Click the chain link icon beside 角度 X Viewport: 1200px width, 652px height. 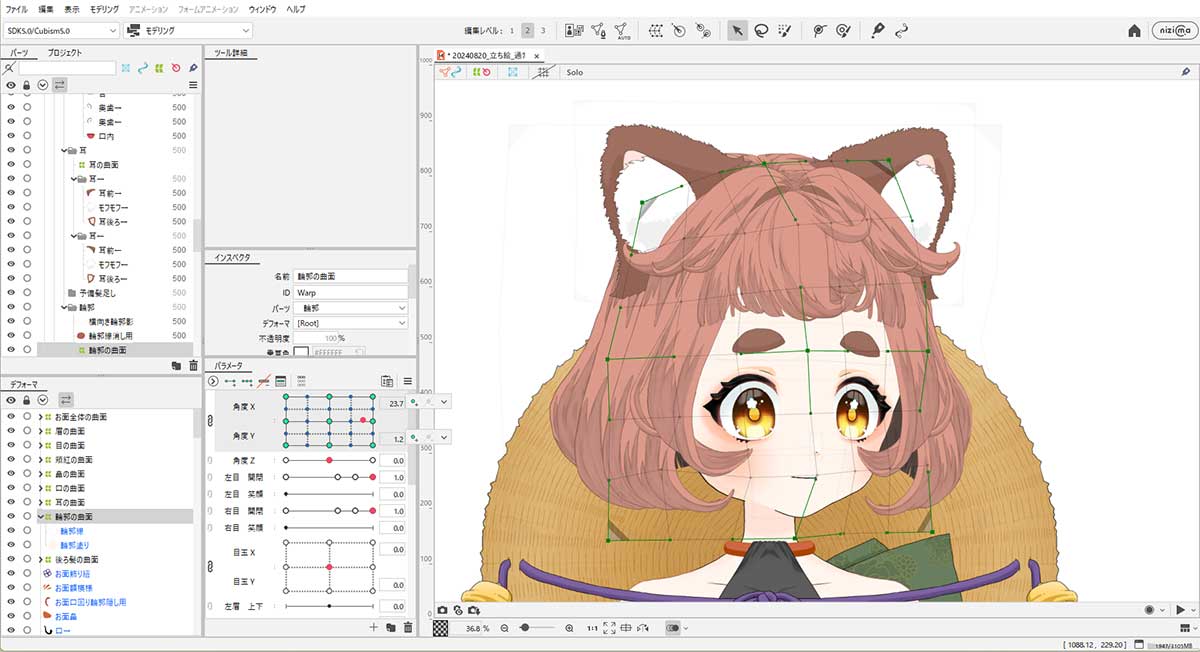pyautogui.click(x=210, y=421)
